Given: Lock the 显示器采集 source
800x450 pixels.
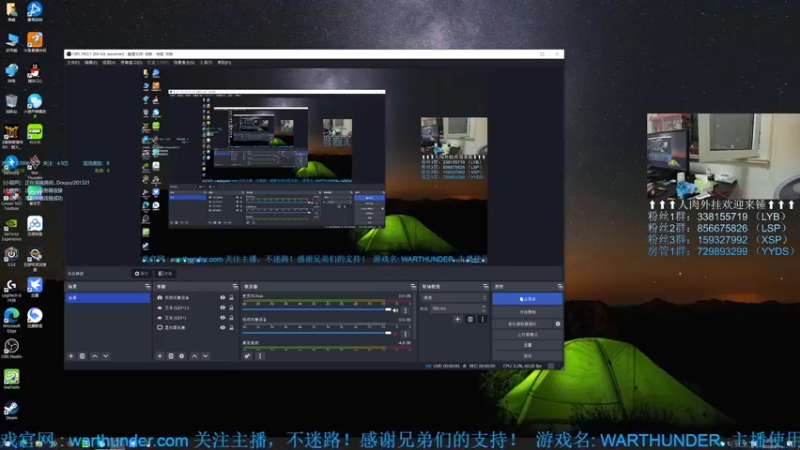Looking at the screenshot, I should pyautogui.click(x=231, y=328).
